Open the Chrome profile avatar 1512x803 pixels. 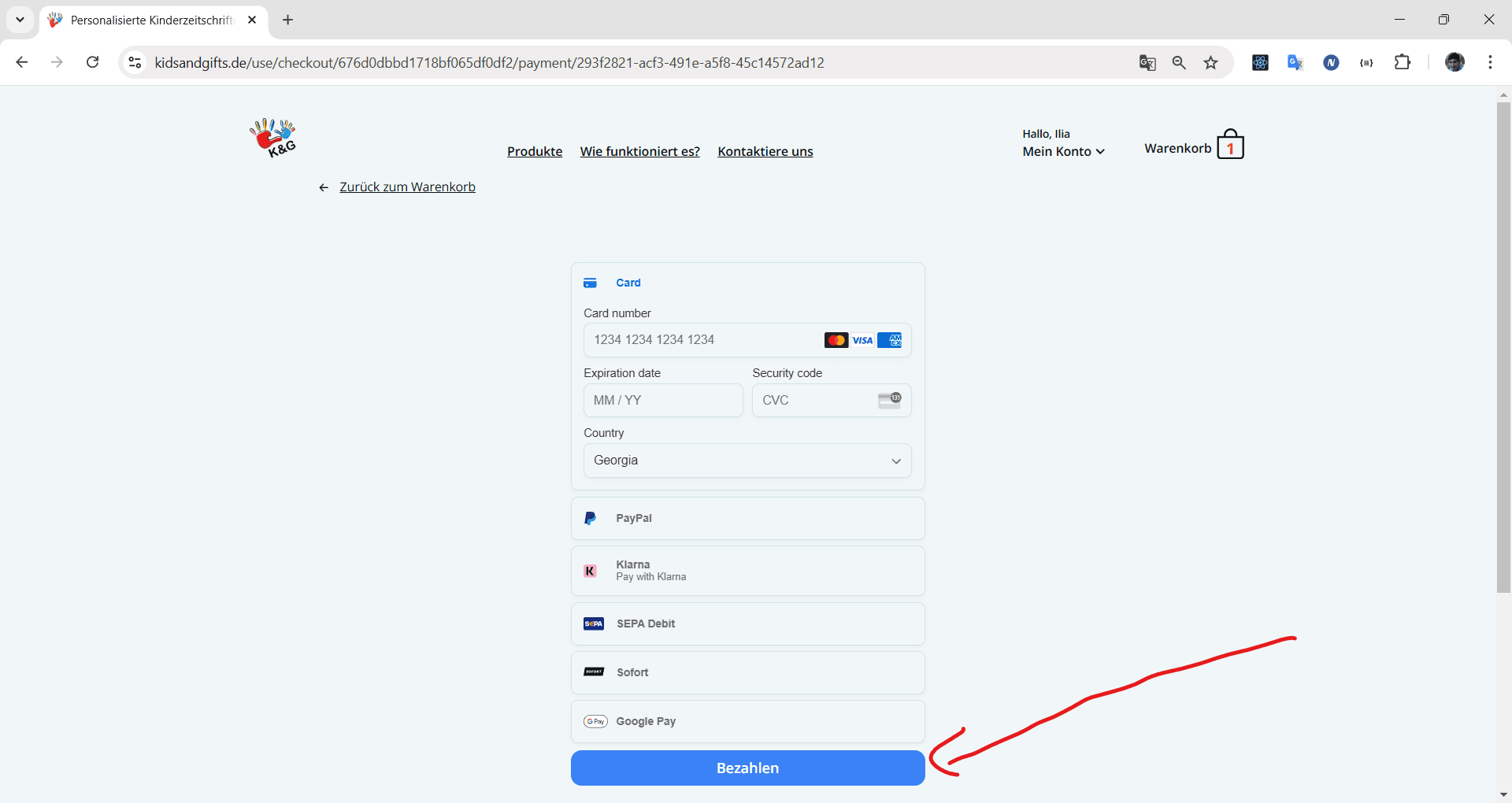tap(1455, 63)
